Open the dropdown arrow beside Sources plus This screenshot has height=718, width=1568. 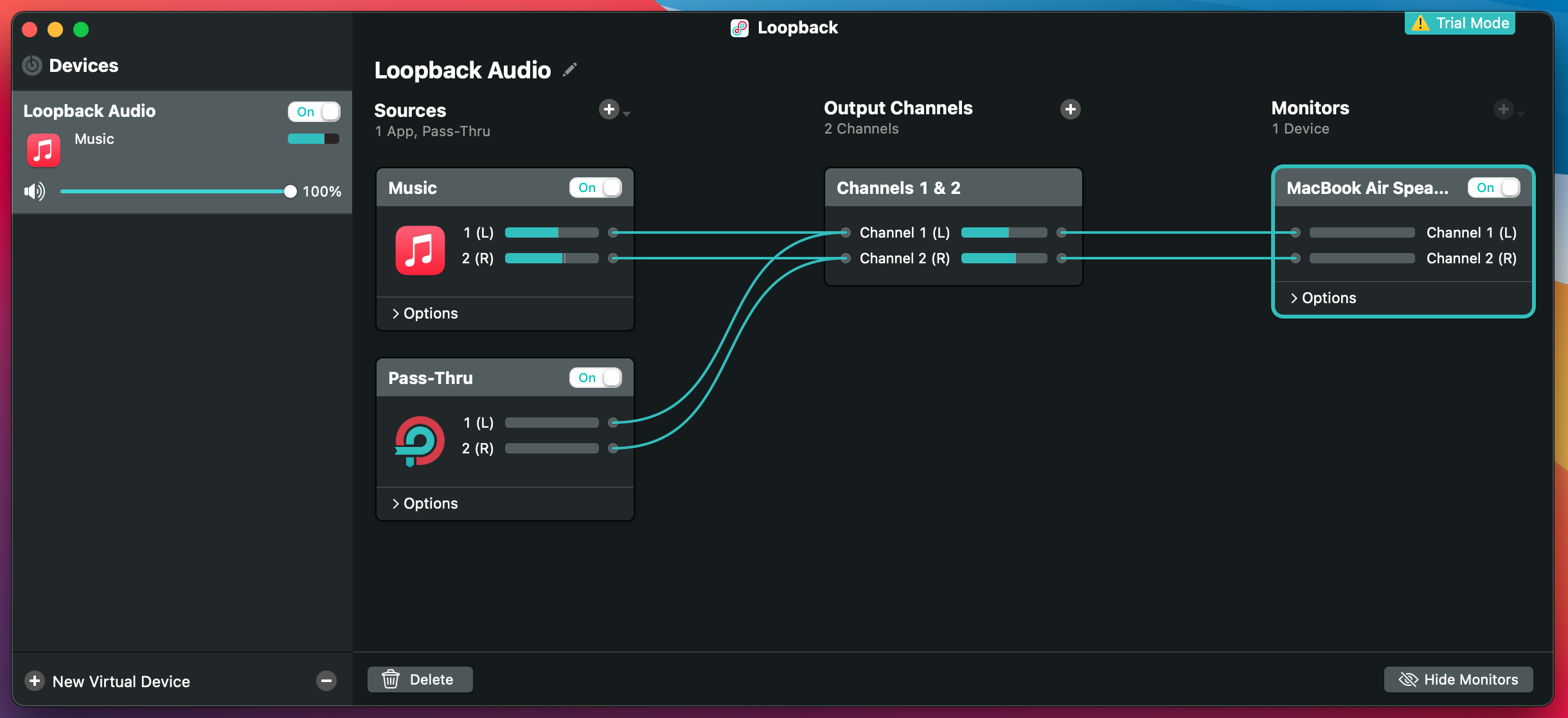pos(627,114)
